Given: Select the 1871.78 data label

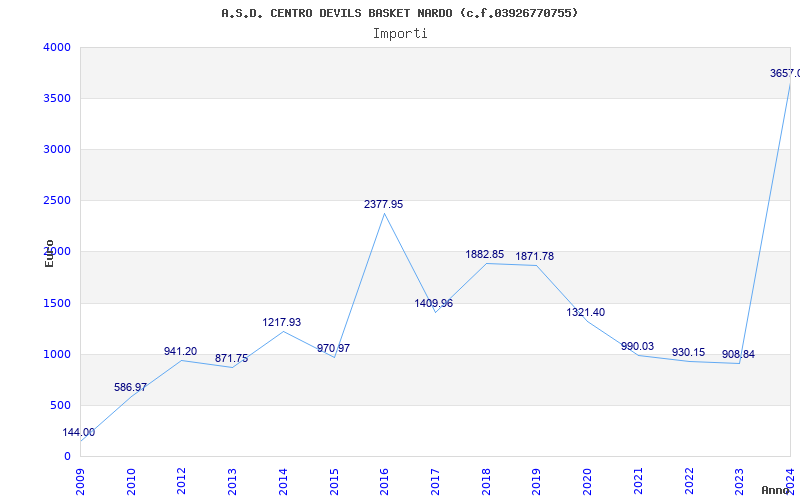Looking at the screenshot, I should point(534,257).
